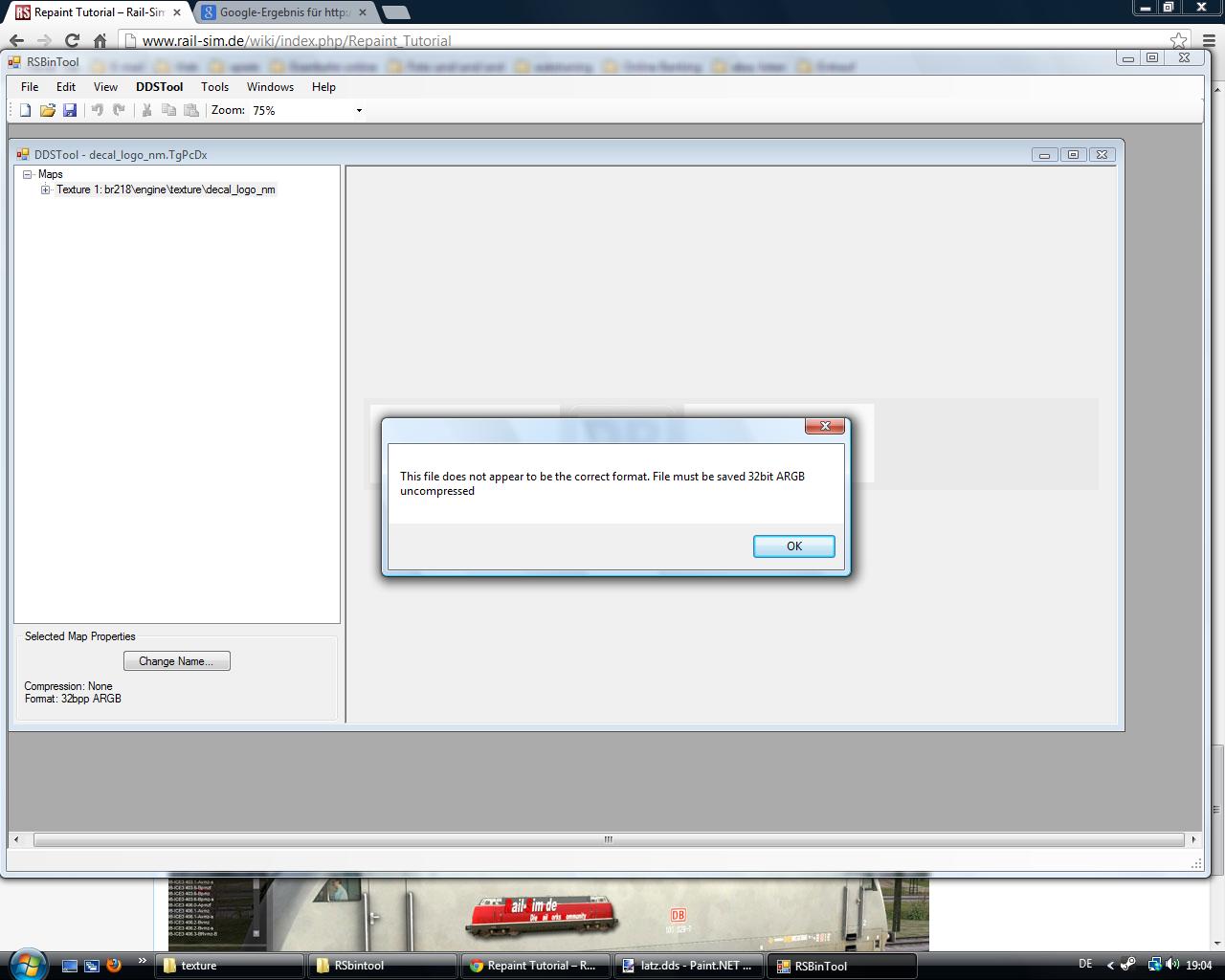Screen dimensions: 1225x980
Task: Select the Repaint Tutorial – Rail-Sim tab
Action: coord(96,12)
